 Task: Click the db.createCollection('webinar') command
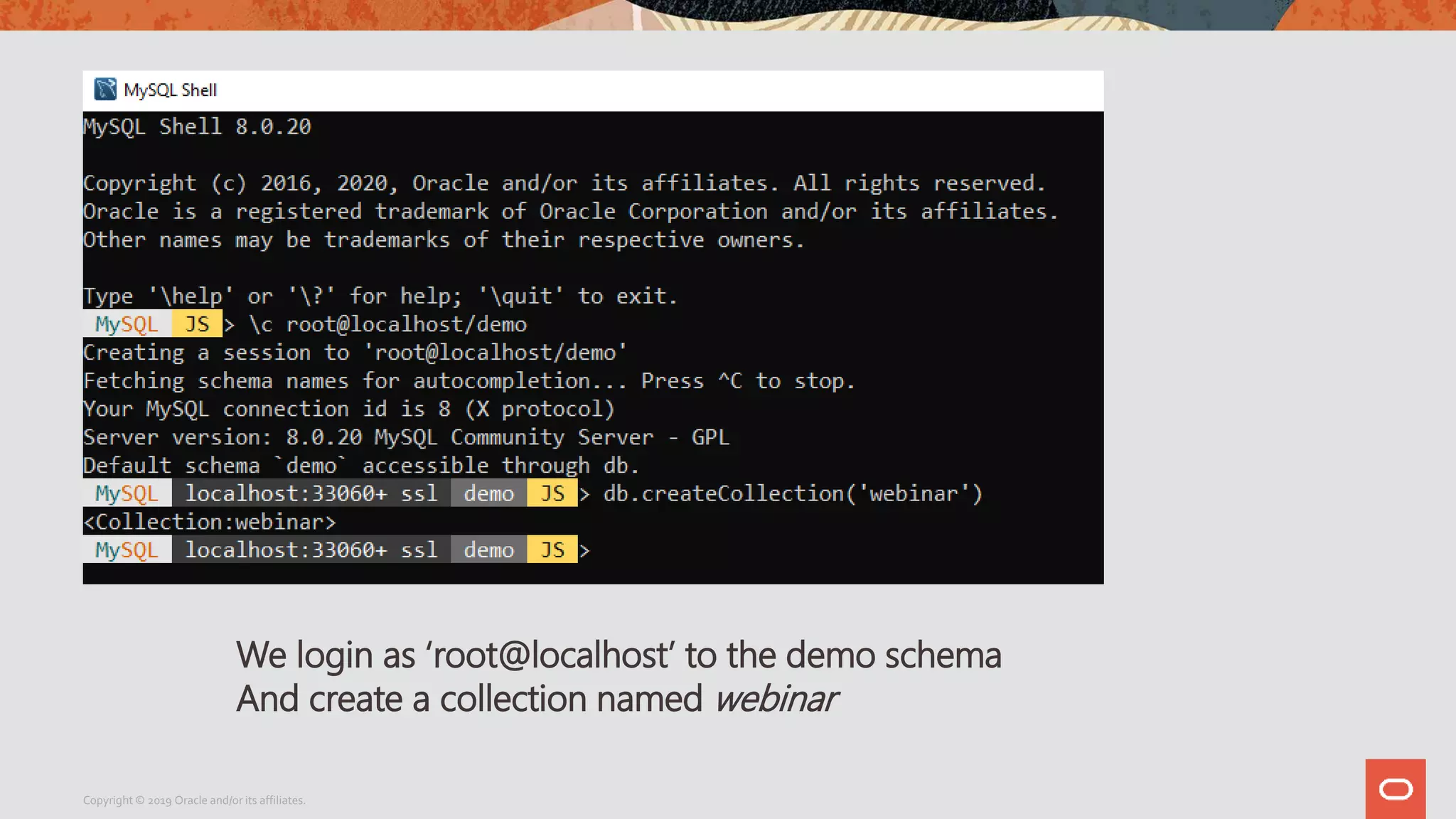[793, 493]
